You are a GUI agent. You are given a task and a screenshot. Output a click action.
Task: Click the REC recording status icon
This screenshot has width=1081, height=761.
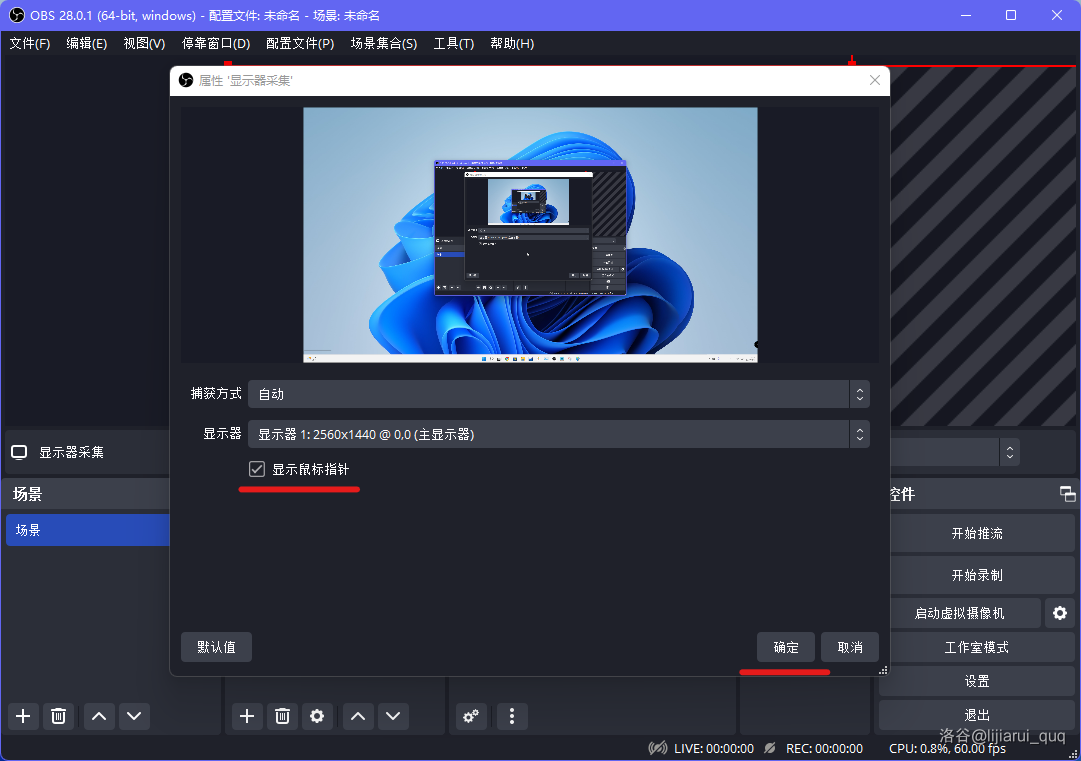770,748
